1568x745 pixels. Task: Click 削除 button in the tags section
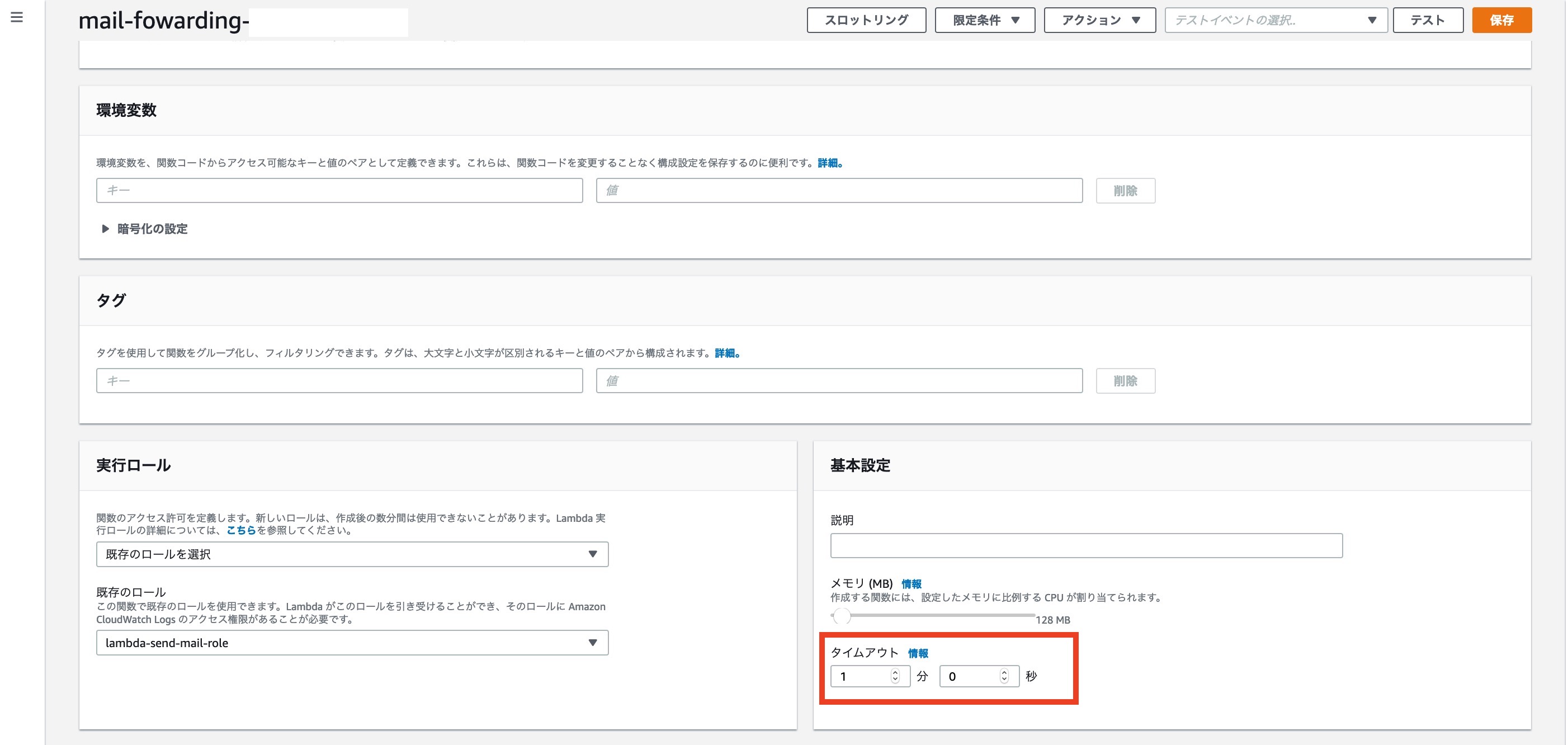click(1125, 381)
